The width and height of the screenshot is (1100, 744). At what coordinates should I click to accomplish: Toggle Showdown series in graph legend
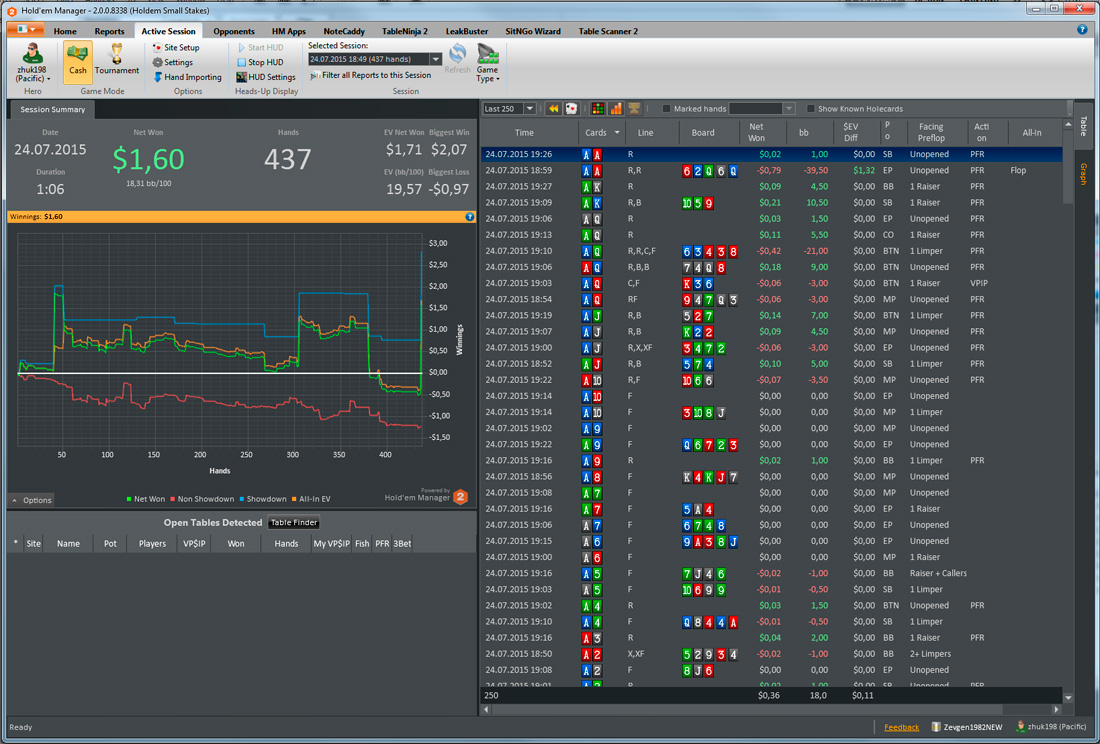coord(263,499)
